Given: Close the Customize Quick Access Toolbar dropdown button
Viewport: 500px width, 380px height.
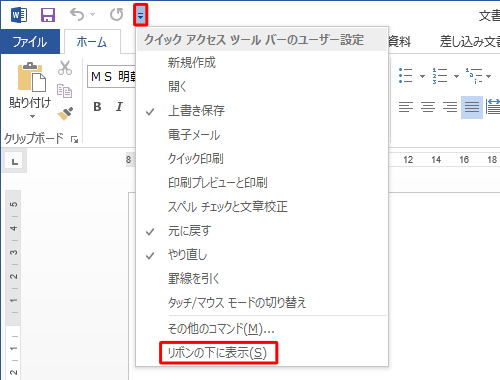Looking at the screenshot, I should coord(140,15).
